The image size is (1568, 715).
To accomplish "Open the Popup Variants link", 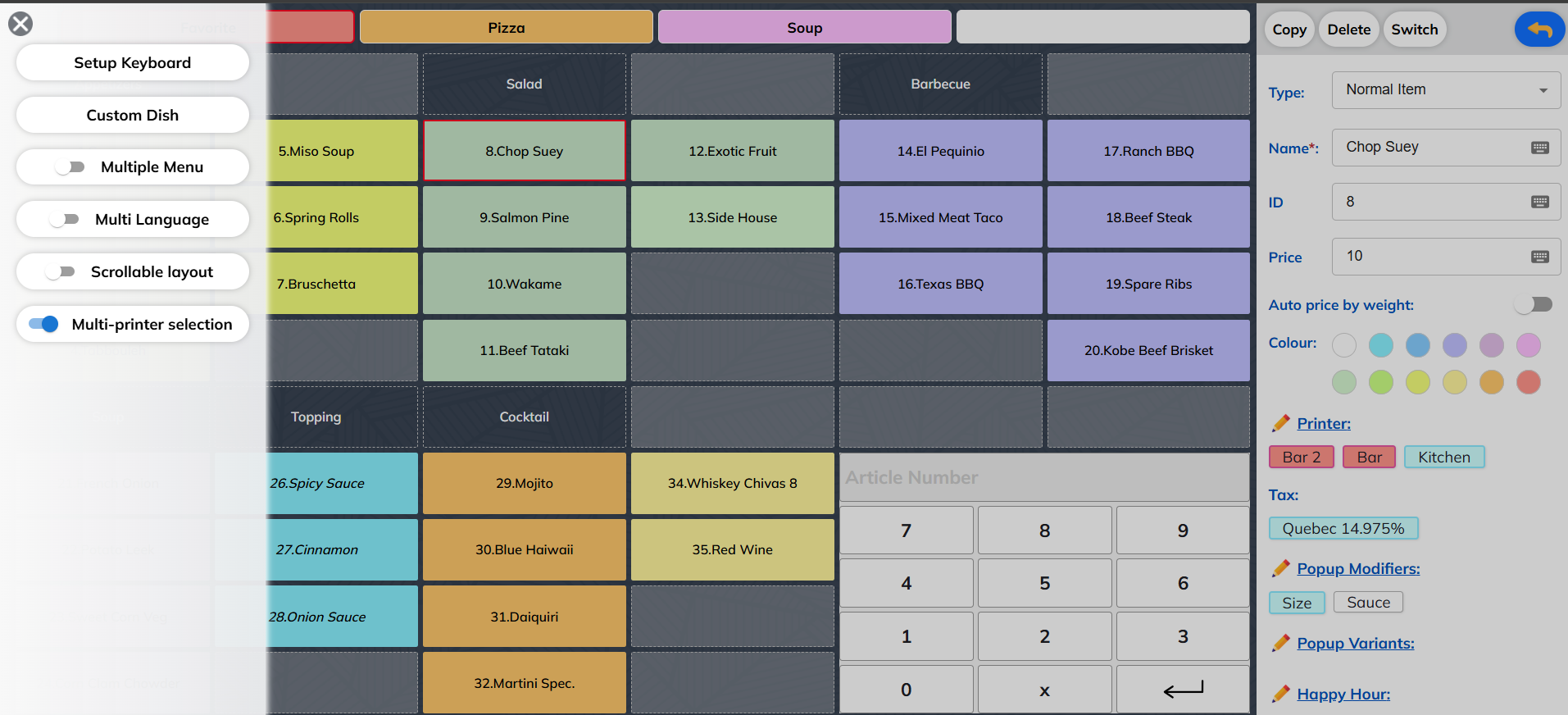I will (x=1356, y=643).
